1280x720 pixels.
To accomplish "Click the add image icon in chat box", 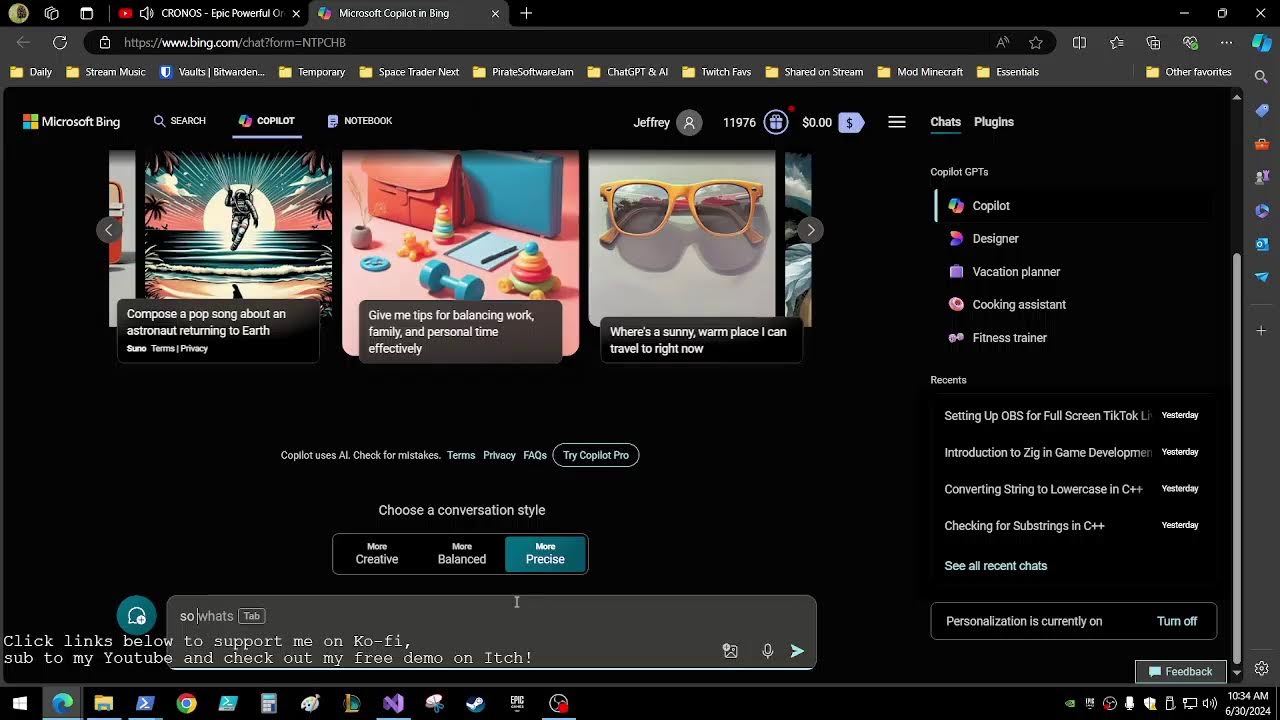I will (x=730, y=651).
